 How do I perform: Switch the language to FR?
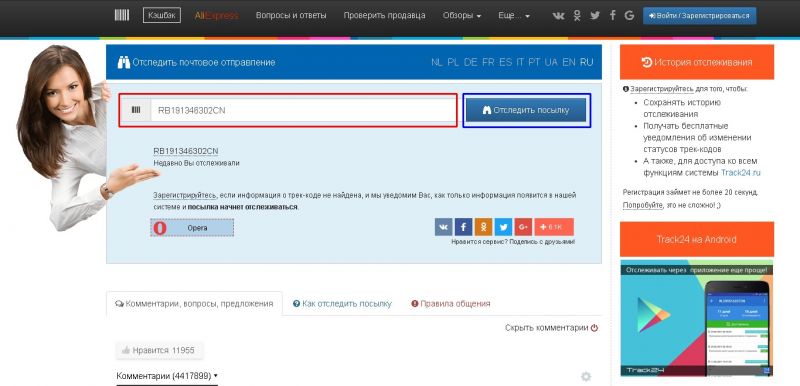tap(488, 62)
